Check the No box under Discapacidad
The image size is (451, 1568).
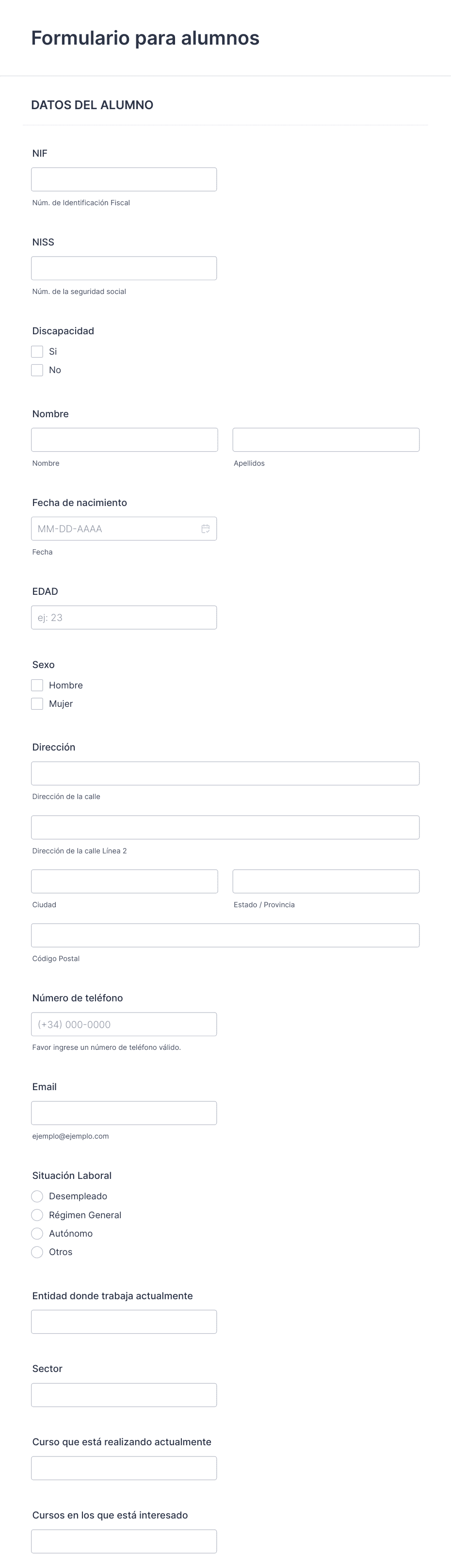[37, 370]
